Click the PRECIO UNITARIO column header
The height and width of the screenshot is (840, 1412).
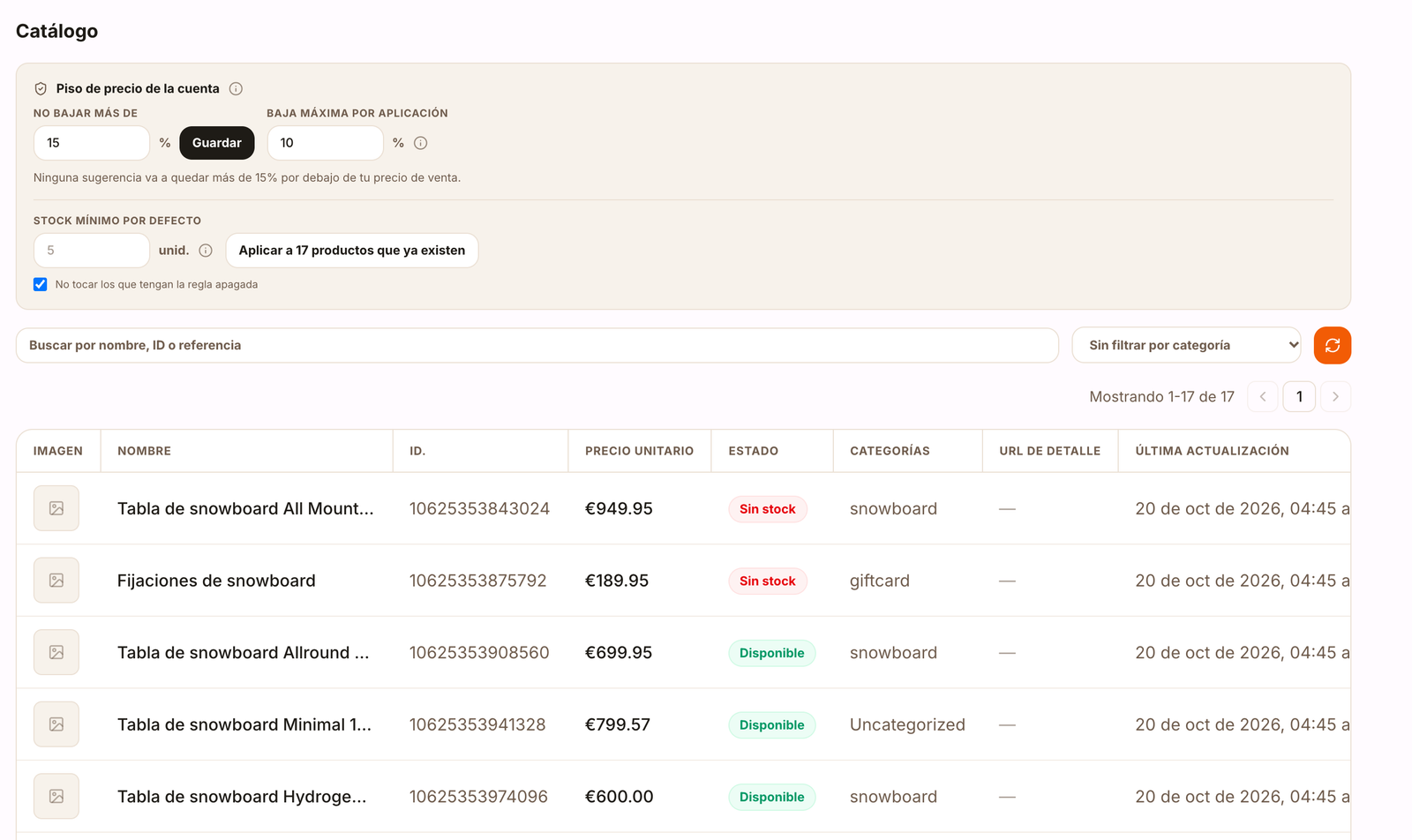coord(640,451)
